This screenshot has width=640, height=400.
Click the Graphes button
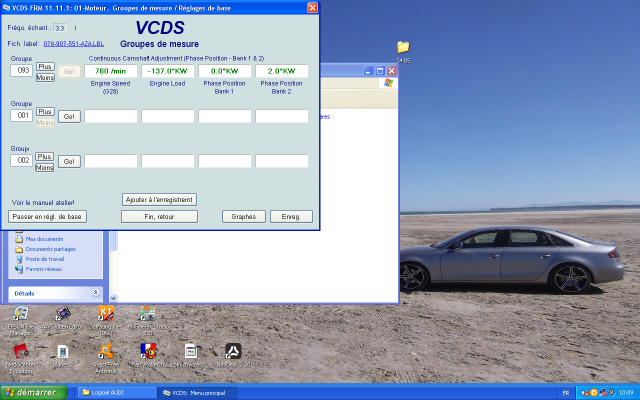[x=243, y=216]
